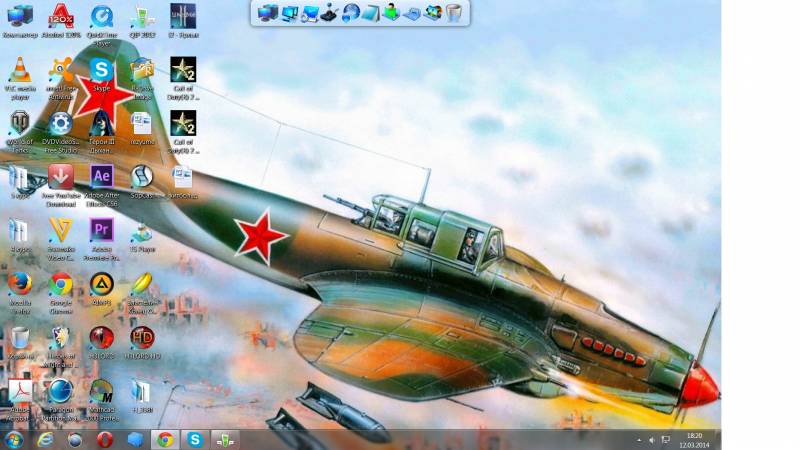Viewport: 800px width, 450px height.
Task: Launch the World of Tanks shortcut
Action: coord(20,123)
